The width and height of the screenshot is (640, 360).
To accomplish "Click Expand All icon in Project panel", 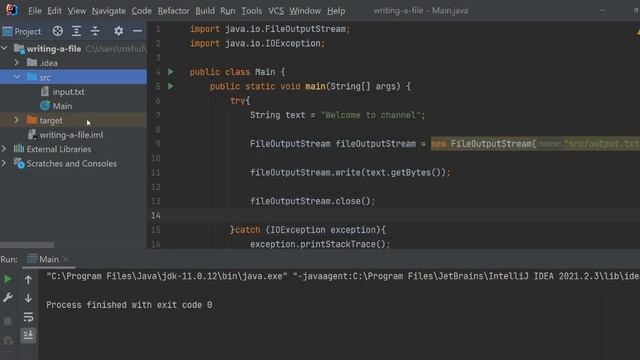I will point(76,31).
